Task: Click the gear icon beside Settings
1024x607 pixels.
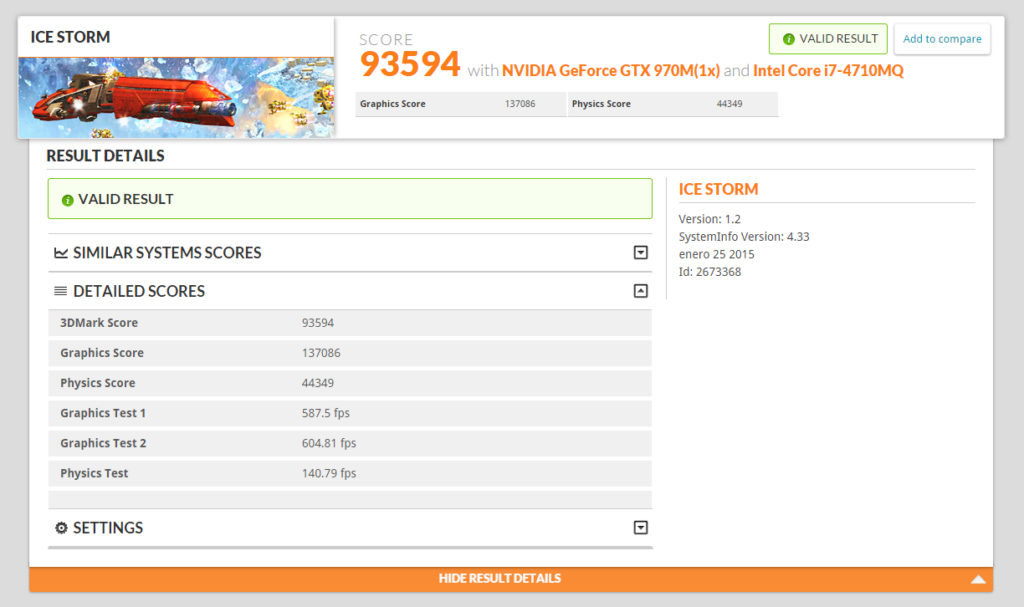Action: (61, 528)
